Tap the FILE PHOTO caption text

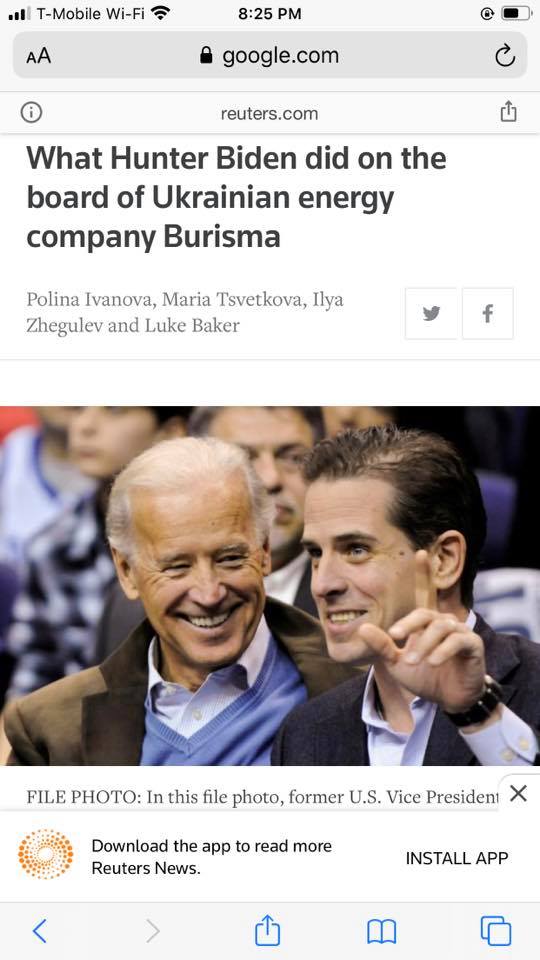(262, 797)
